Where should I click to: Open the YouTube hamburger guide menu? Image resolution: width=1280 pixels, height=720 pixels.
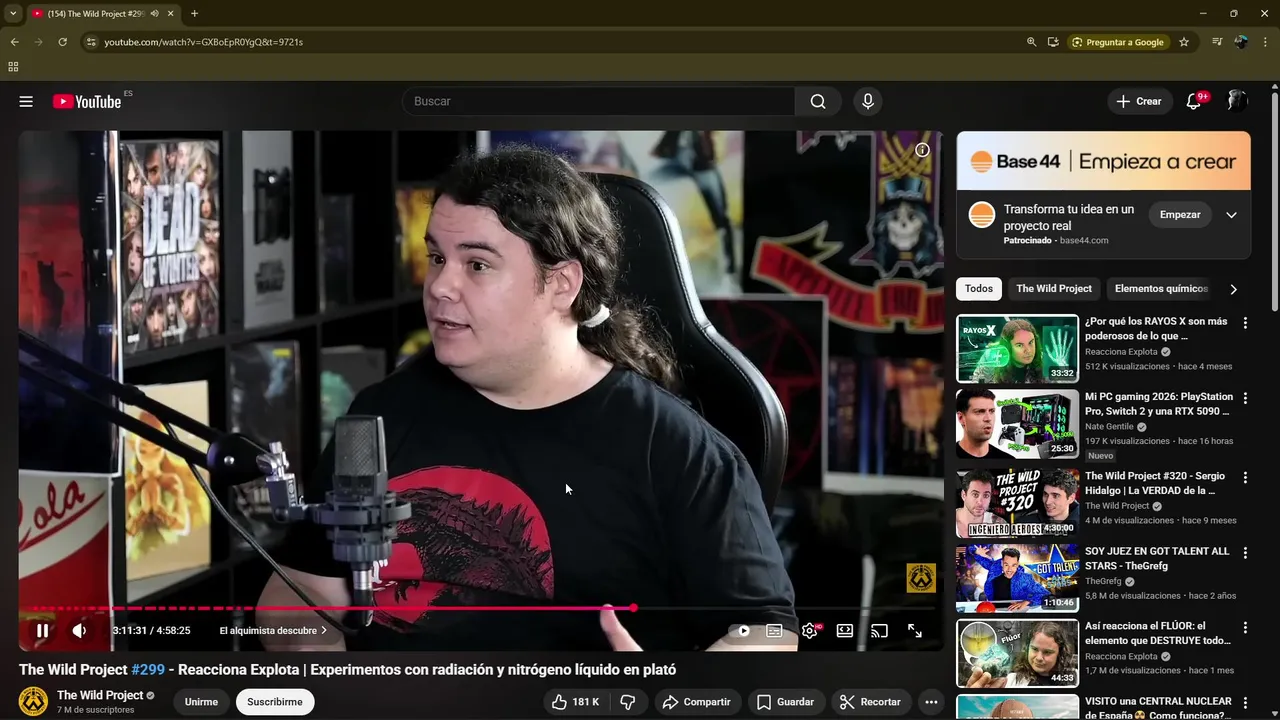tap(26, 101)
